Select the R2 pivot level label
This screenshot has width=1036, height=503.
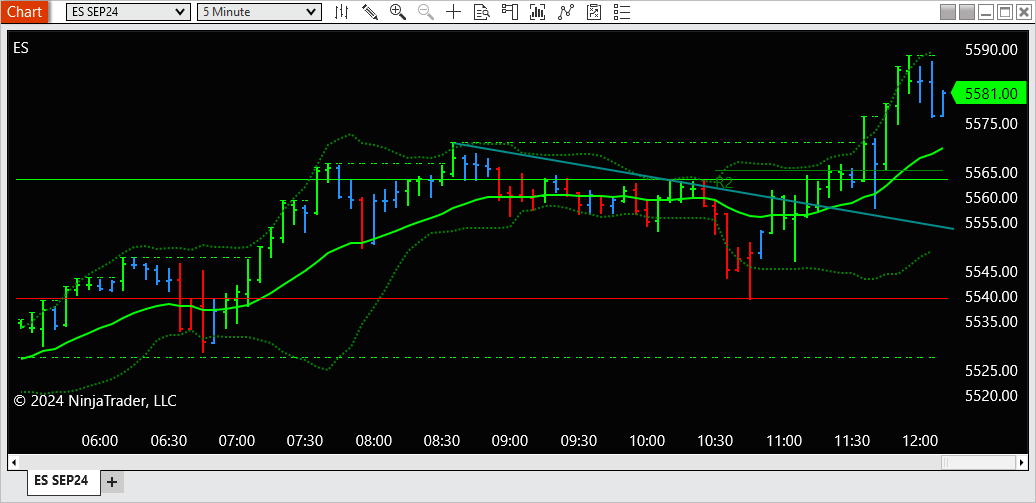tap(725, 182)
